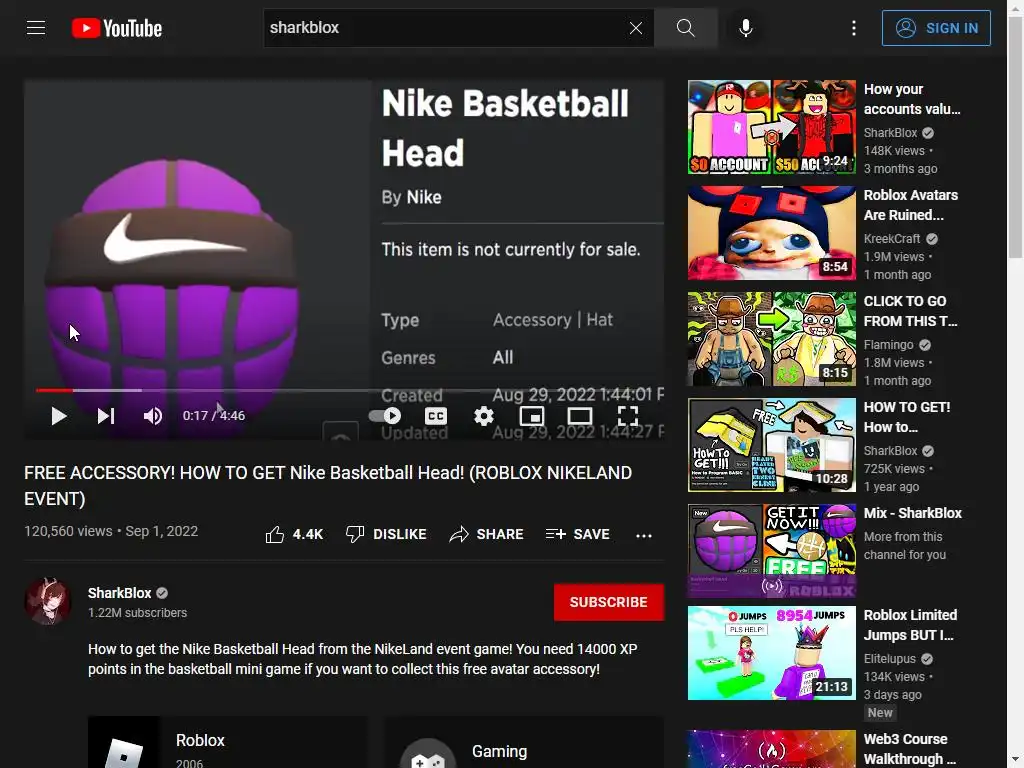Play the video
This screenshot has width=1024, height=768.
(59, 416)
